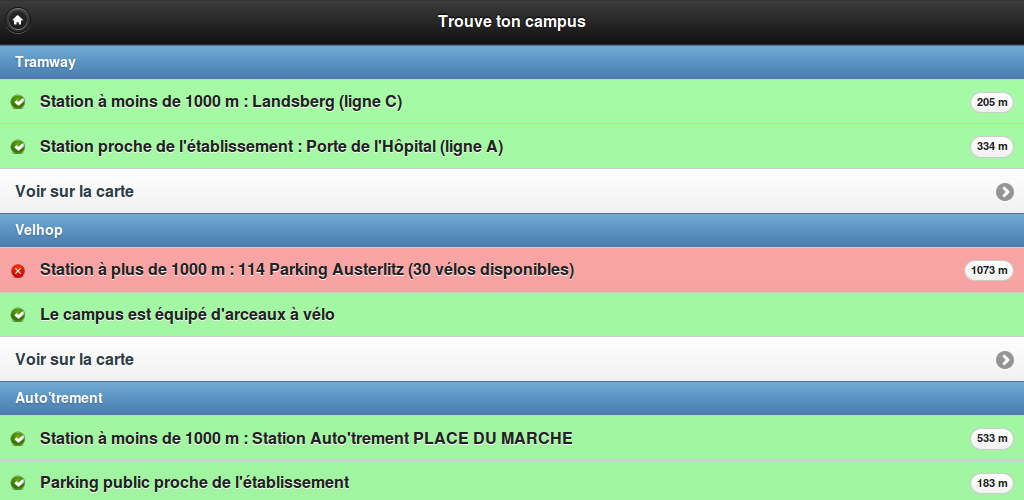The height and width of the screenshot is (500, 1024).
Task: Open Voir sur la carte under Velhop
Action: pos(75,359)
